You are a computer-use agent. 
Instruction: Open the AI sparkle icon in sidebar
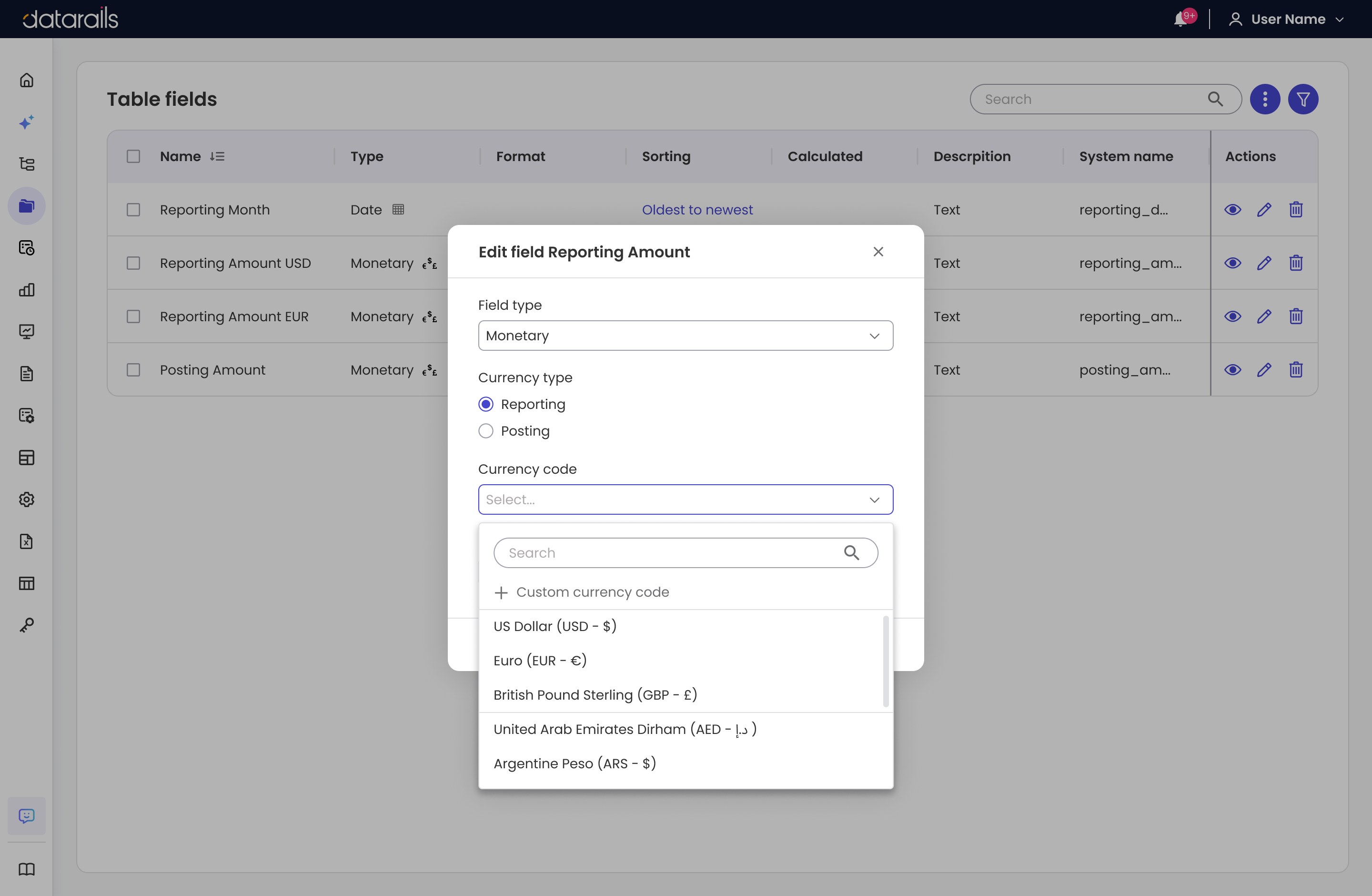tap(27, 122)
